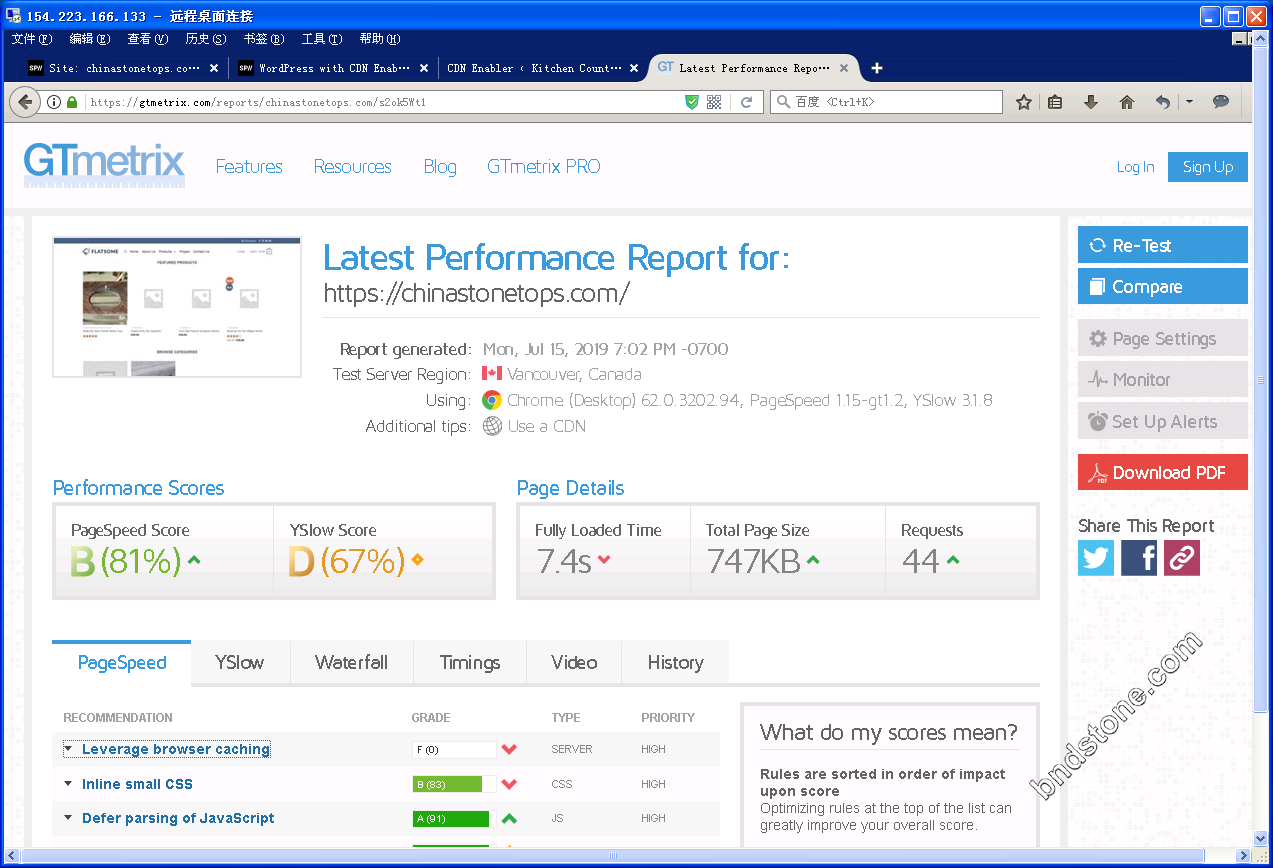The height and width of the screenshot is (868, 1273).
Task: Open site information icon in address bar
Action: 54,102
